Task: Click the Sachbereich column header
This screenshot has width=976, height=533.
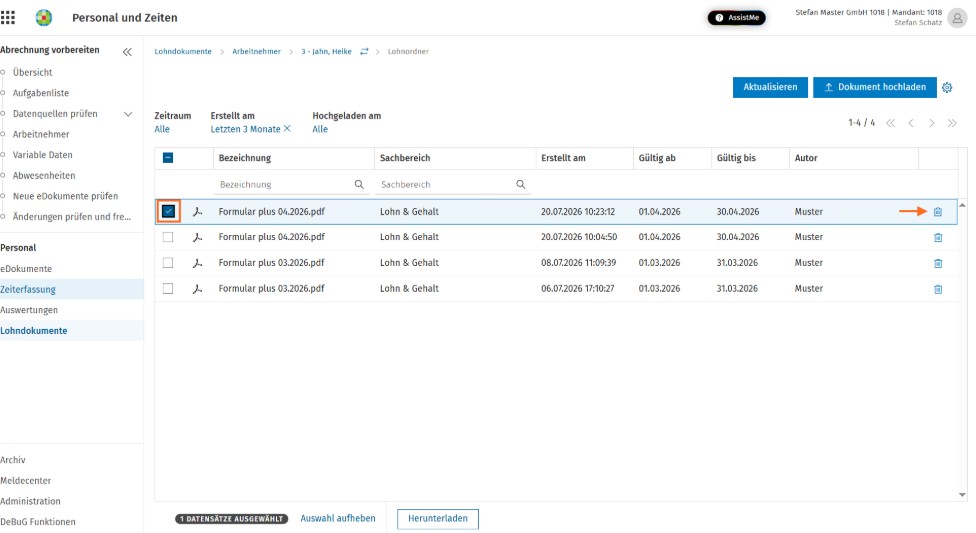Action: pos(405,158)
